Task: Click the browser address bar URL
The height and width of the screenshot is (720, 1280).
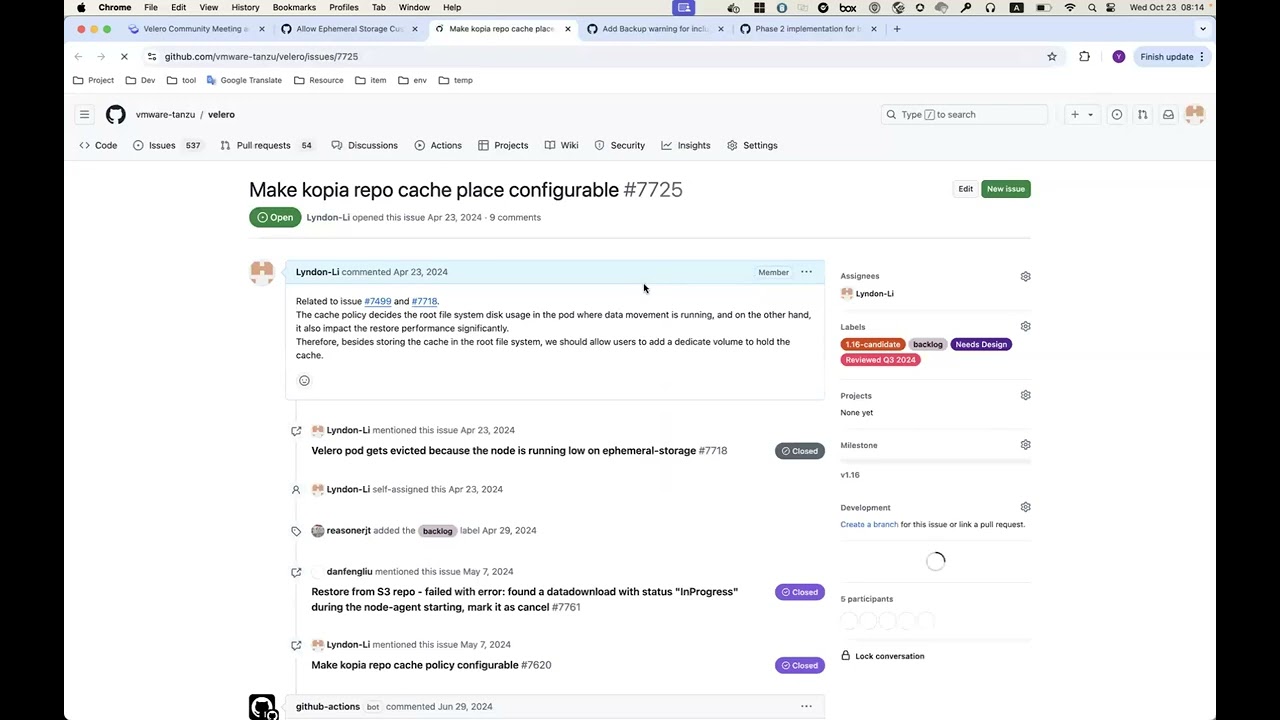Action: pyautogui.click(x=262, y=57)
